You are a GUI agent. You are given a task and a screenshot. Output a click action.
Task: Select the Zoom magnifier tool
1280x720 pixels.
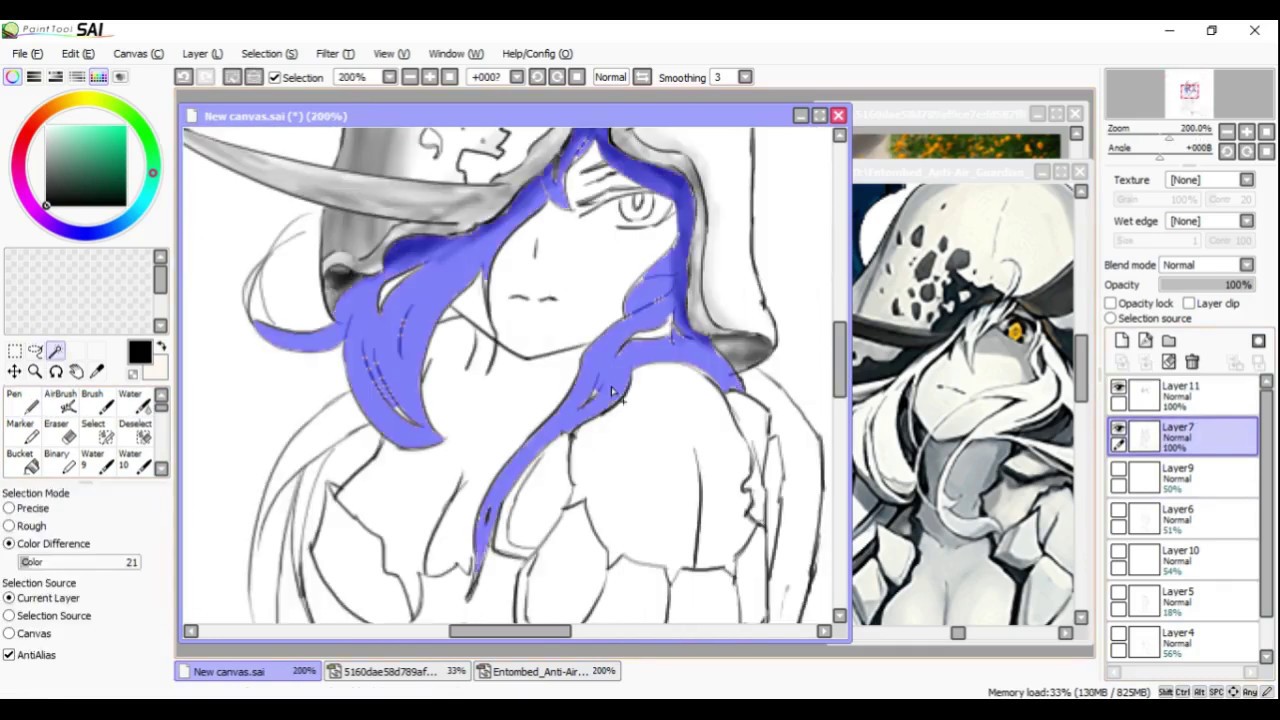35,372
